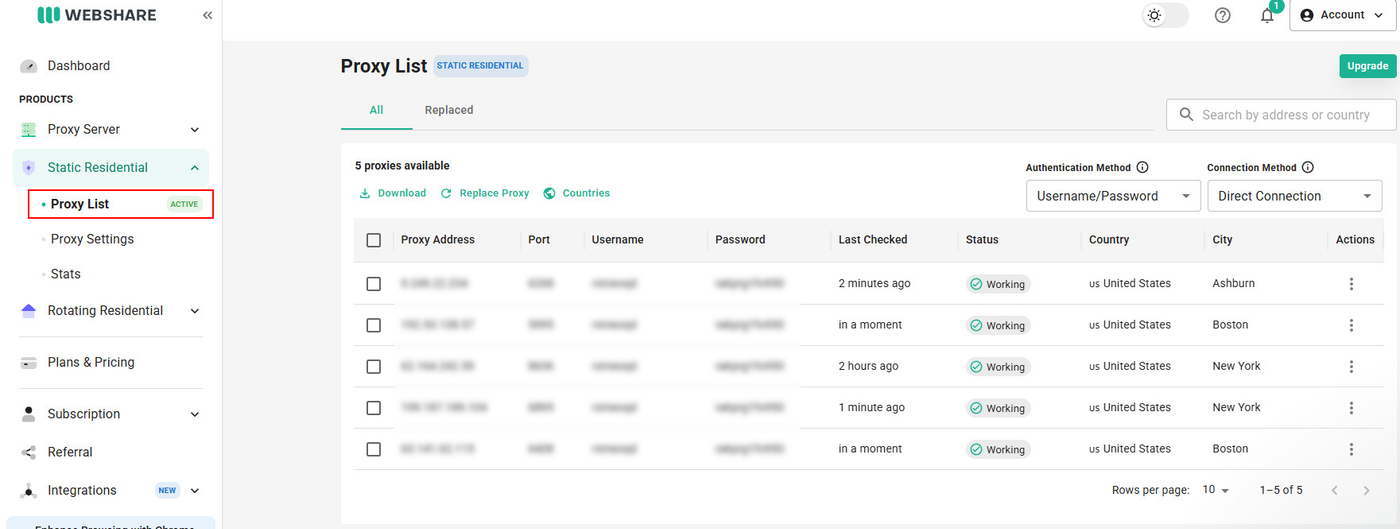Click the Last Checked column header

[x=873, y=240]
